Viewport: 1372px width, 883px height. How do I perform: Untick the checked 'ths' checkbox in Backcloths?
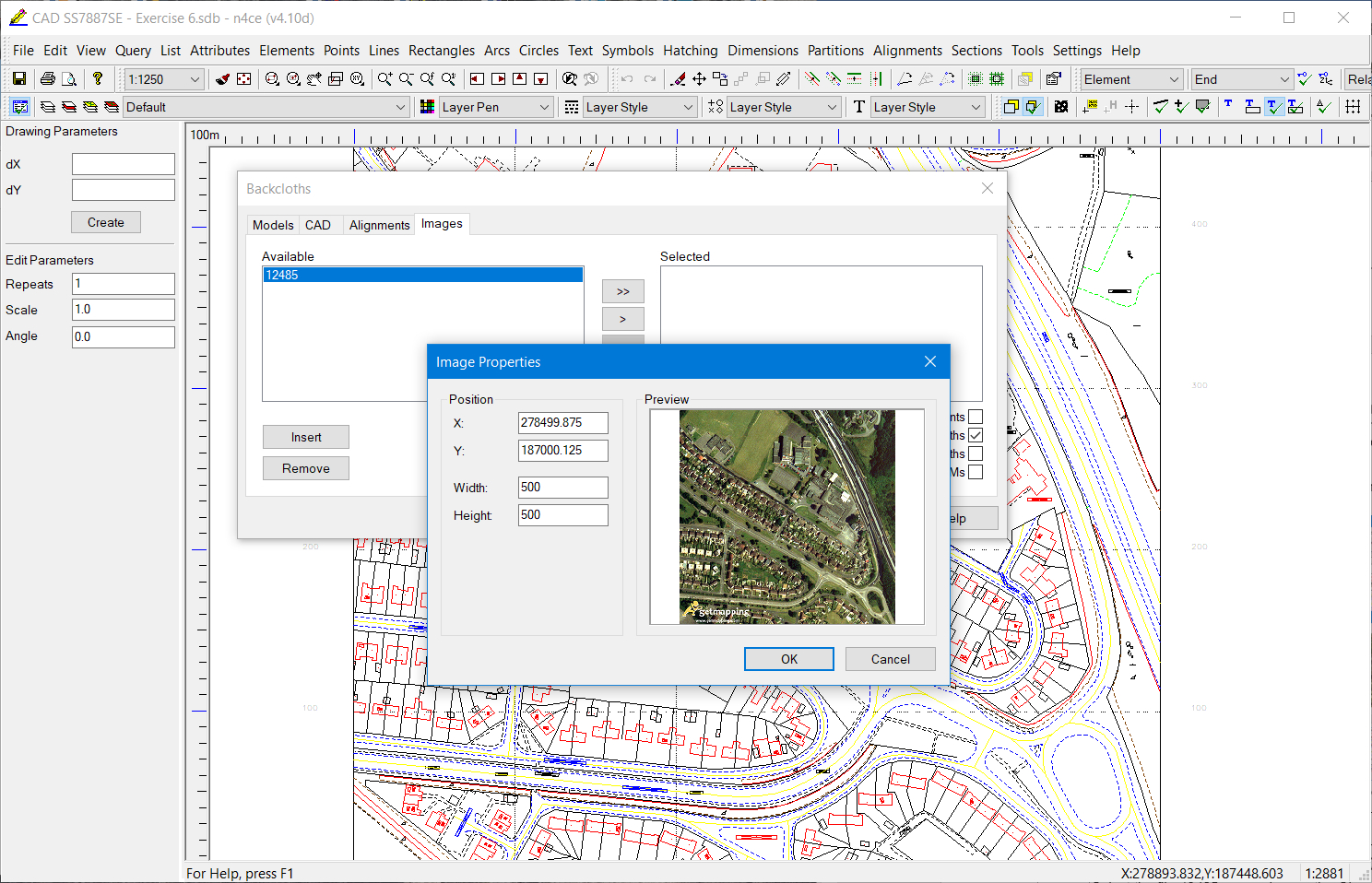point(976,435)
